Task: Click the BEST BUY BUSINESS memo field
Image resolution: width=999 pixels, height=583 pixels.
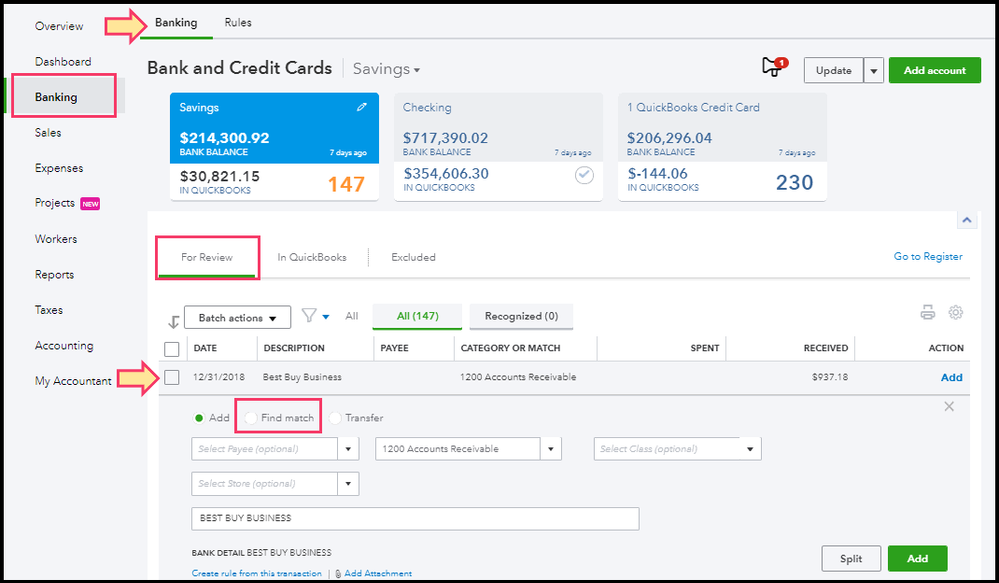Action: (x=415, y=519)
